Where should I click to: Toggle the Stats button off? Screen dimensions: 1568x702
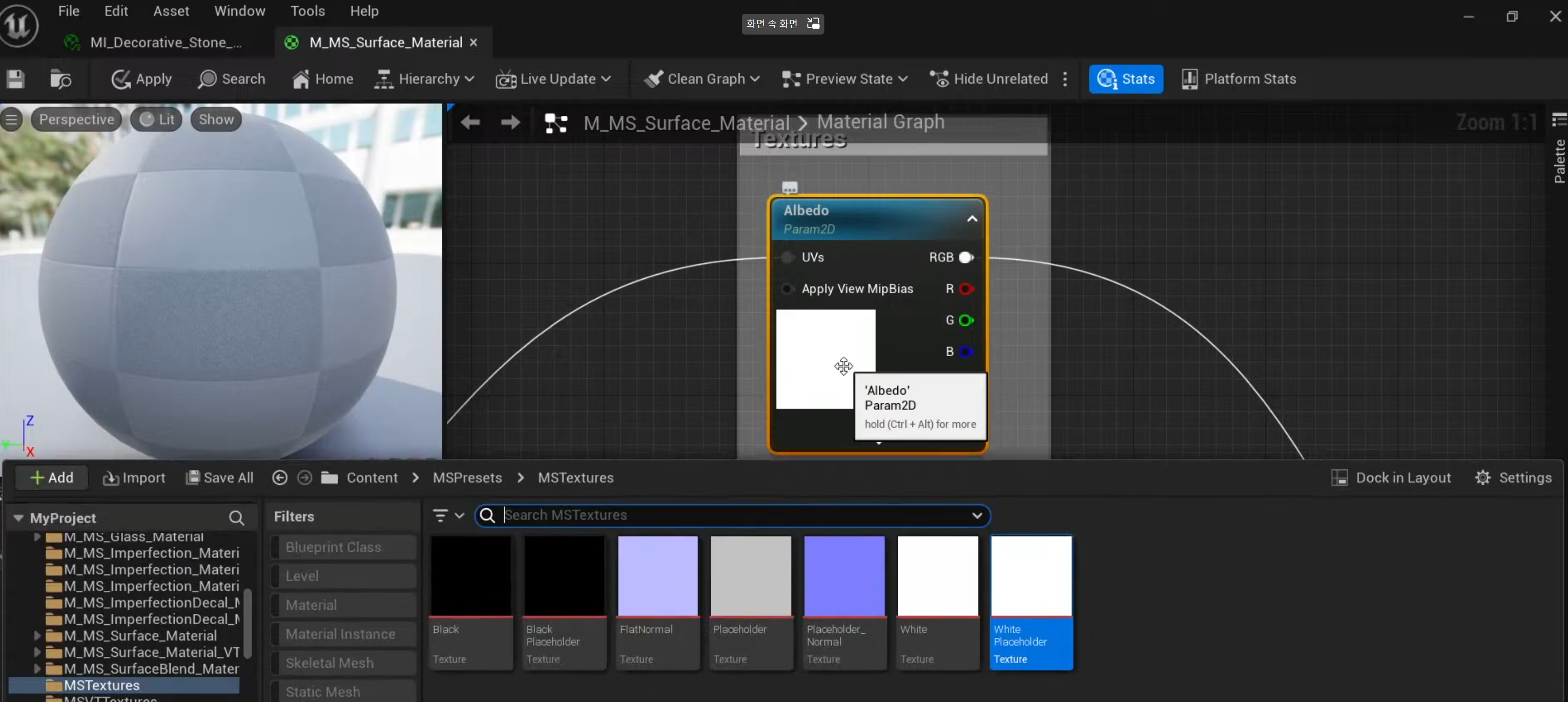(1125, 79)
